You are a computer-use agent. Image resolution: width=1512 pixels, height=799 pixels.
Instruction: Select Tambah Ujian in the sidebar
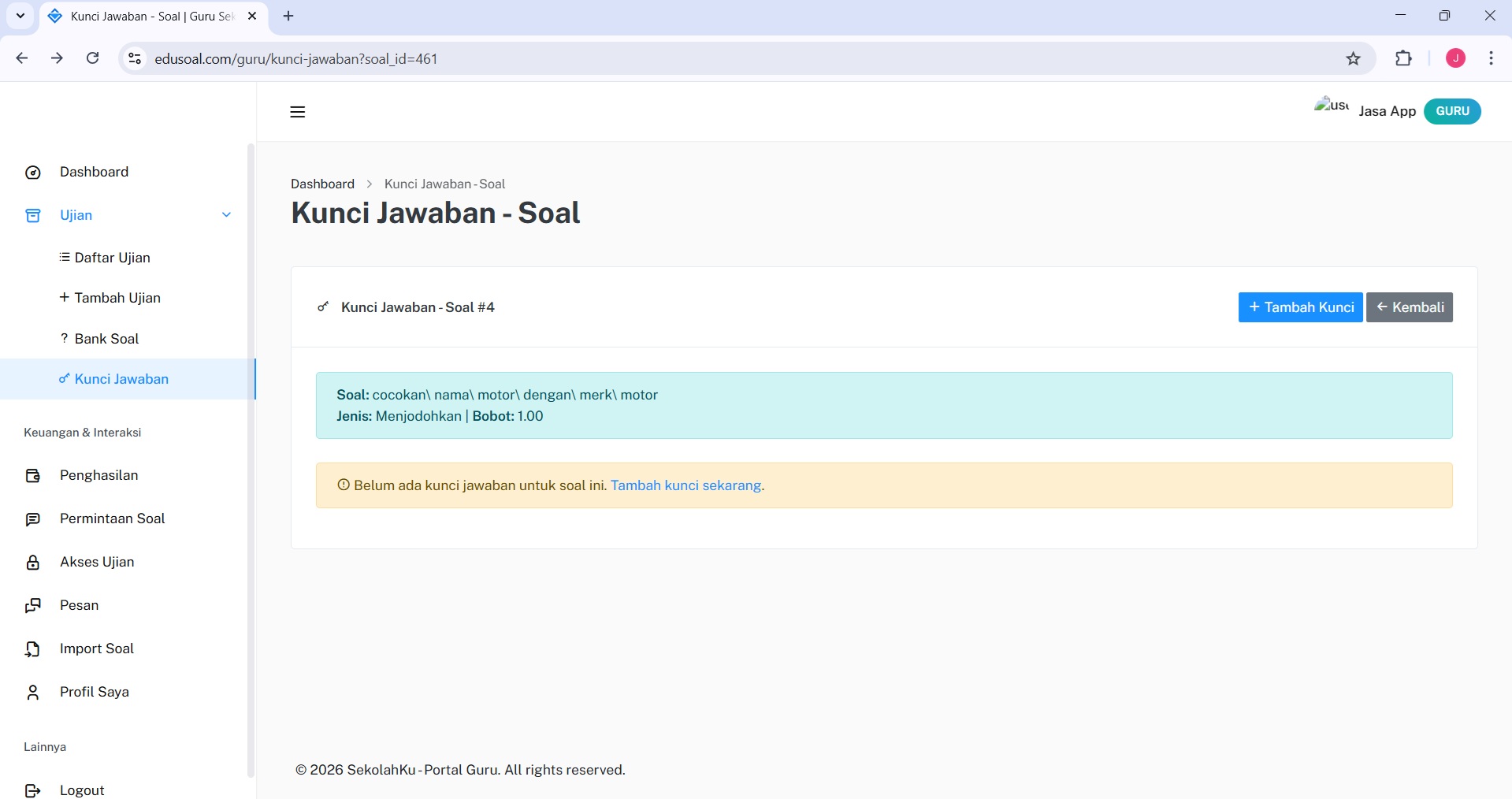117,298
